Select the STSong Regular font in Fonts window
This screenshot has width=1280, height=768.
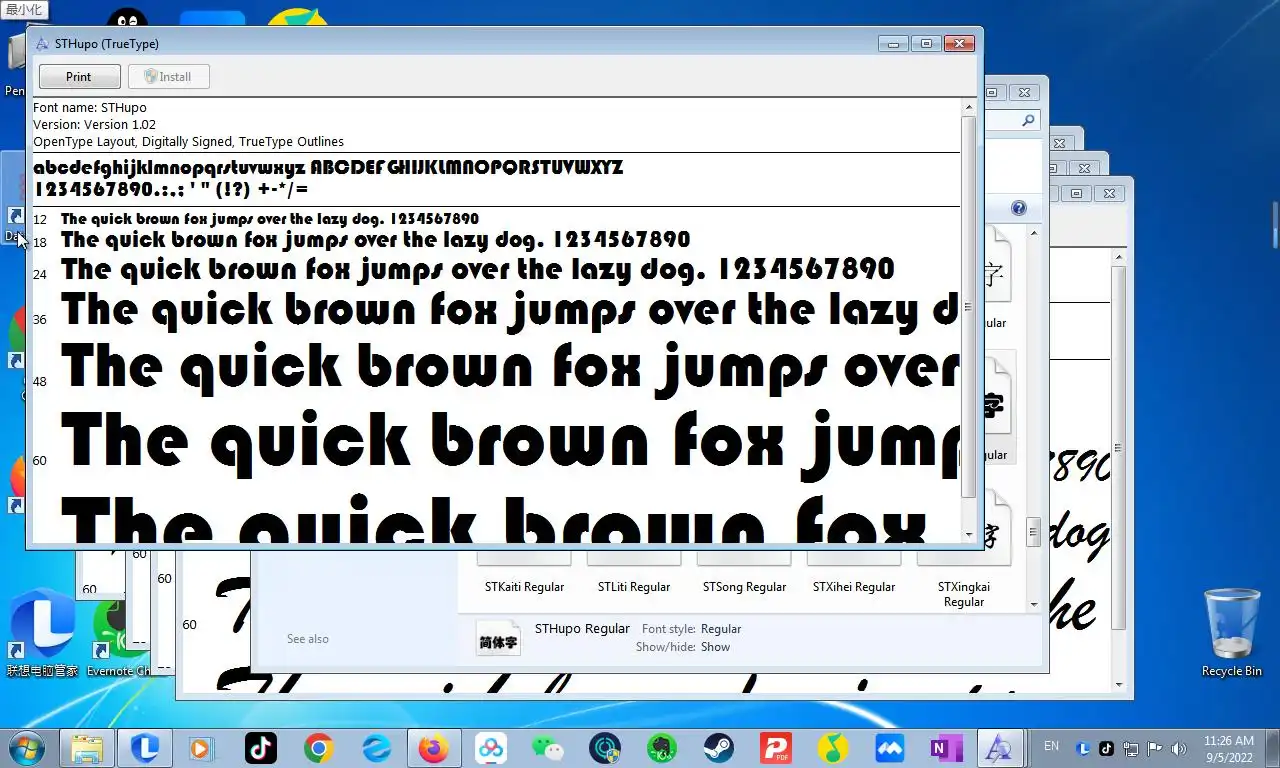pos(744,587)
